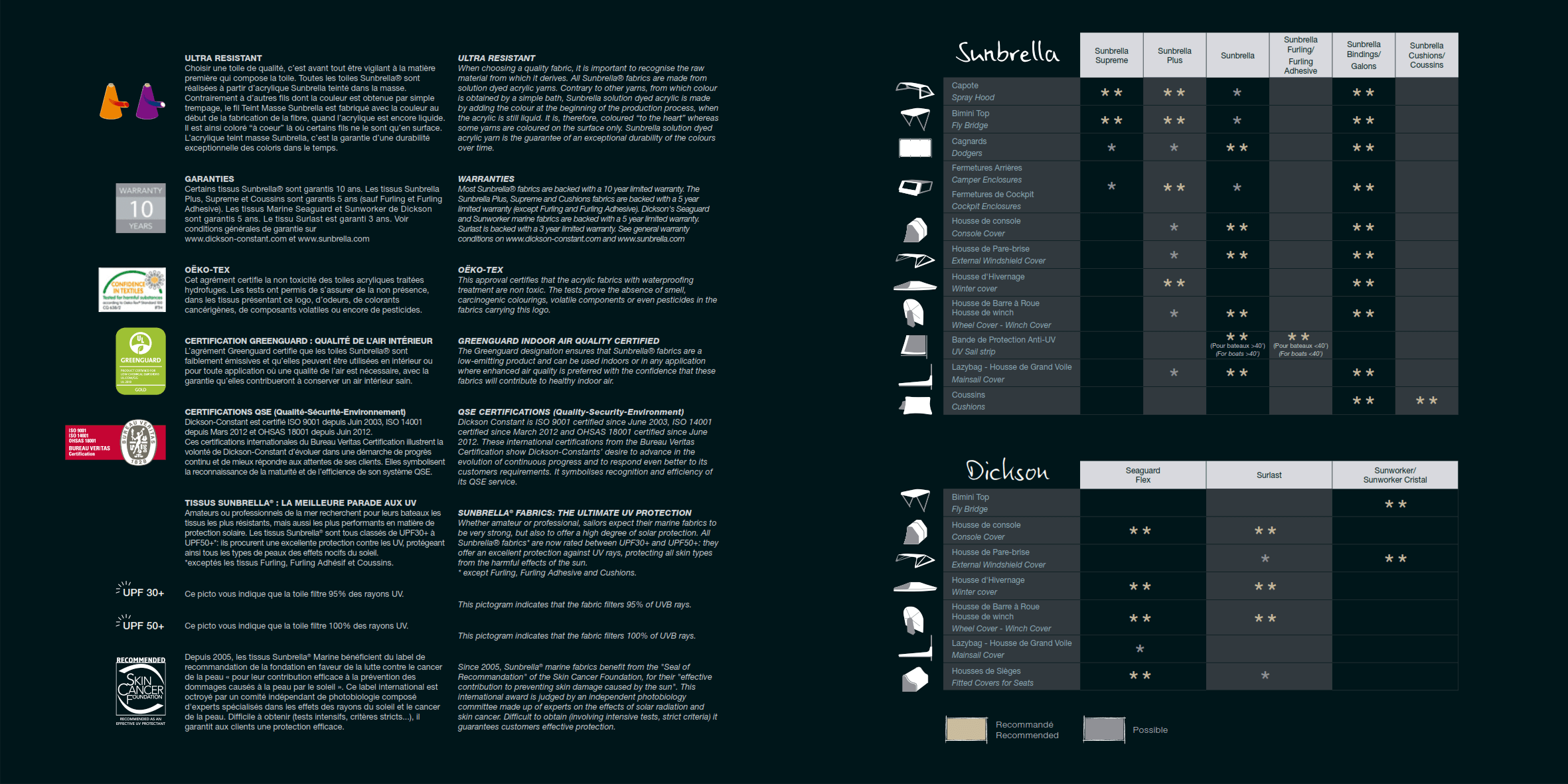The image size is (1568, 784).
Task: Click the Dickson handwritten logo
Action: pos(1007,470)
